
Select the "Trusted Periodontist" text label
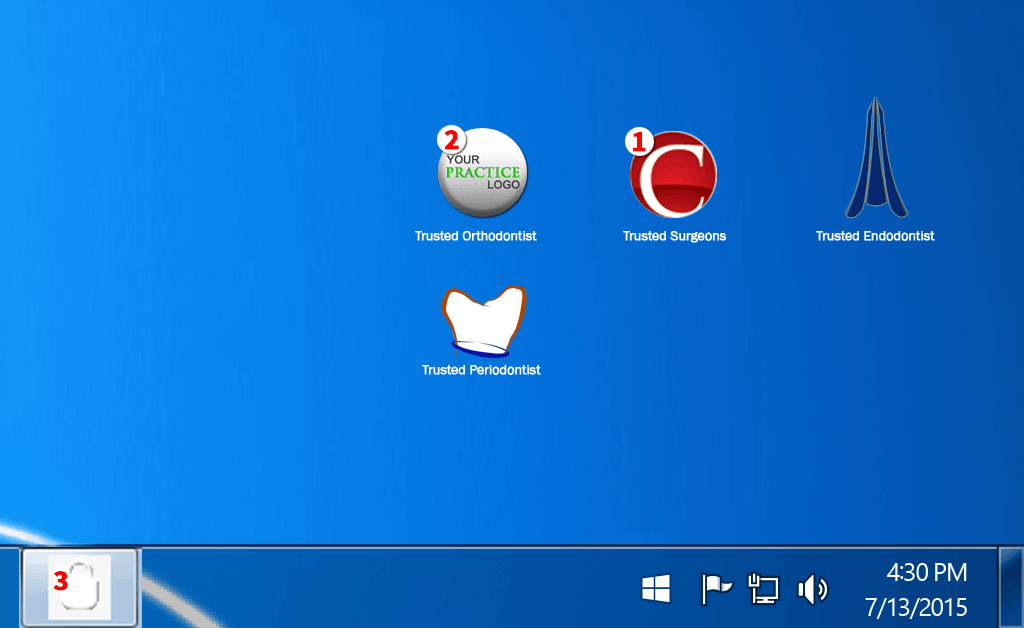click(481, 370)
